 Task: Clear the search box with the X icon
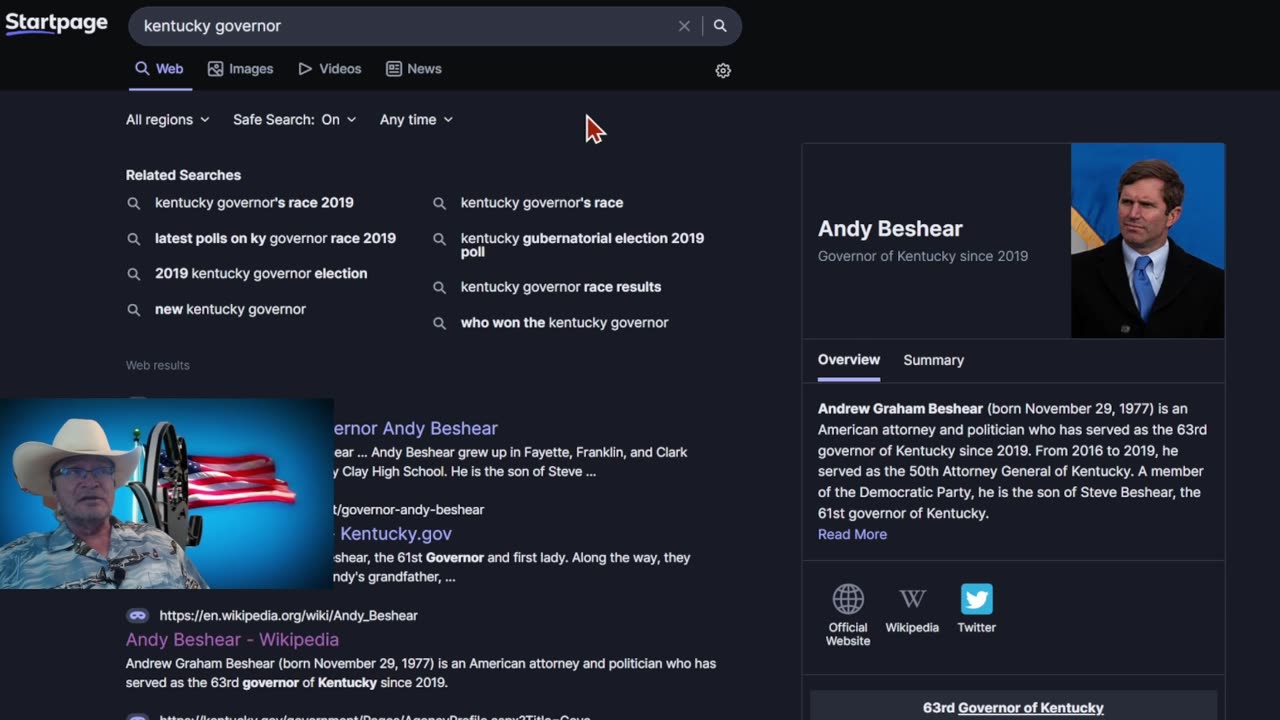tap(684, 26)
